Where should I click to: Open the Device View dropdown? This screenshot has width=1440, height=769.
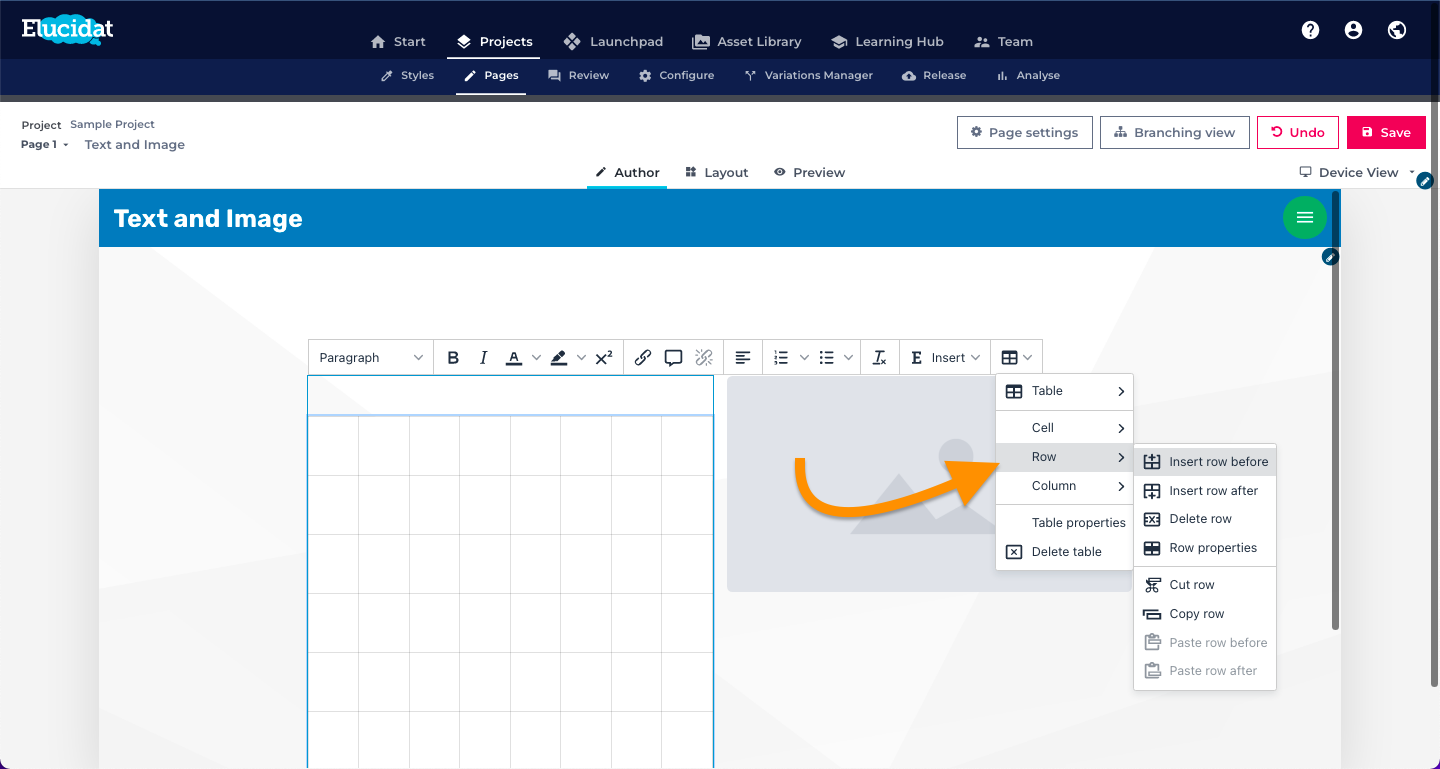(1358, 172)
